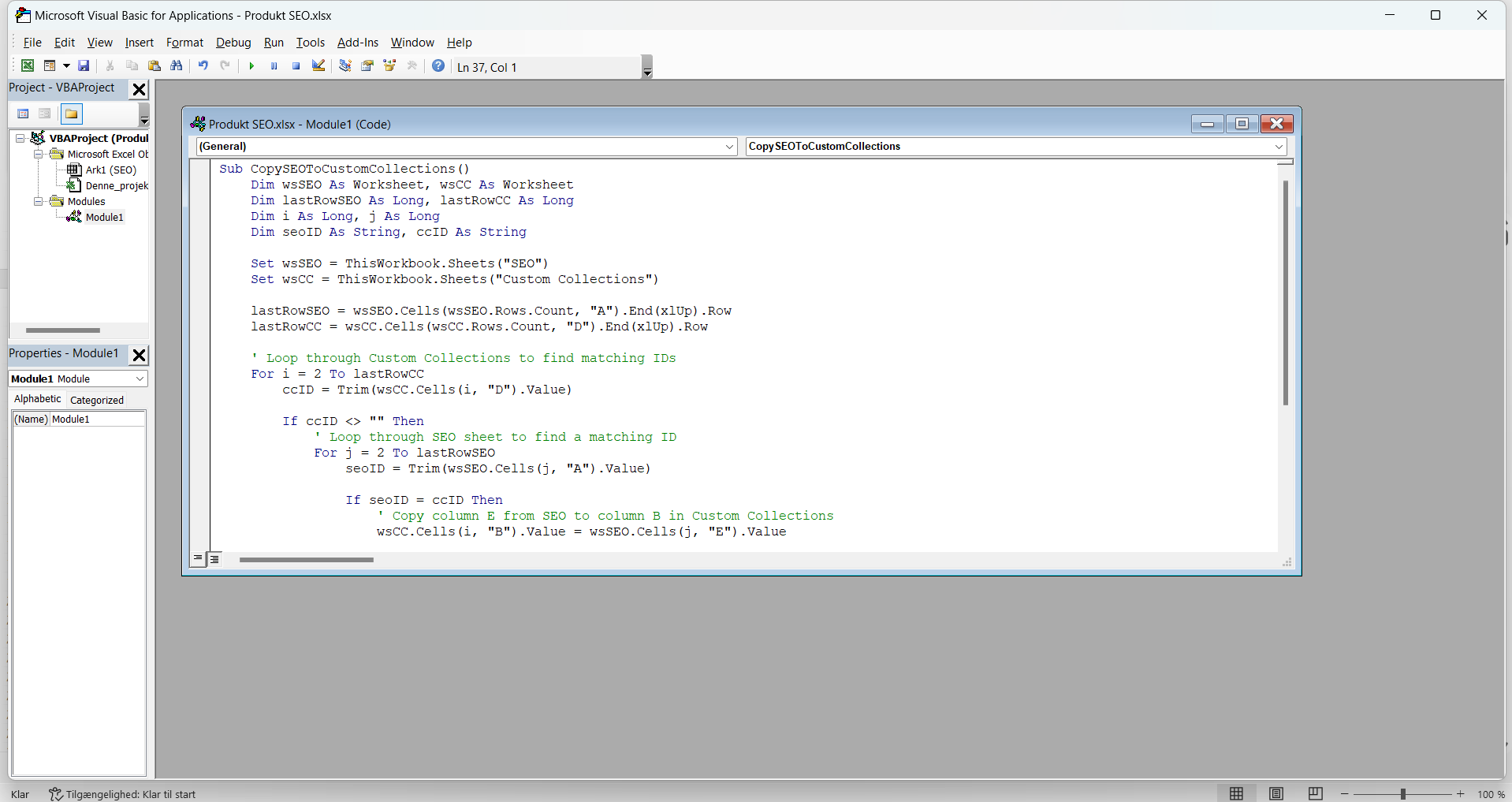
Task: Open the Debug menu
Action: [x=233, y=43]
